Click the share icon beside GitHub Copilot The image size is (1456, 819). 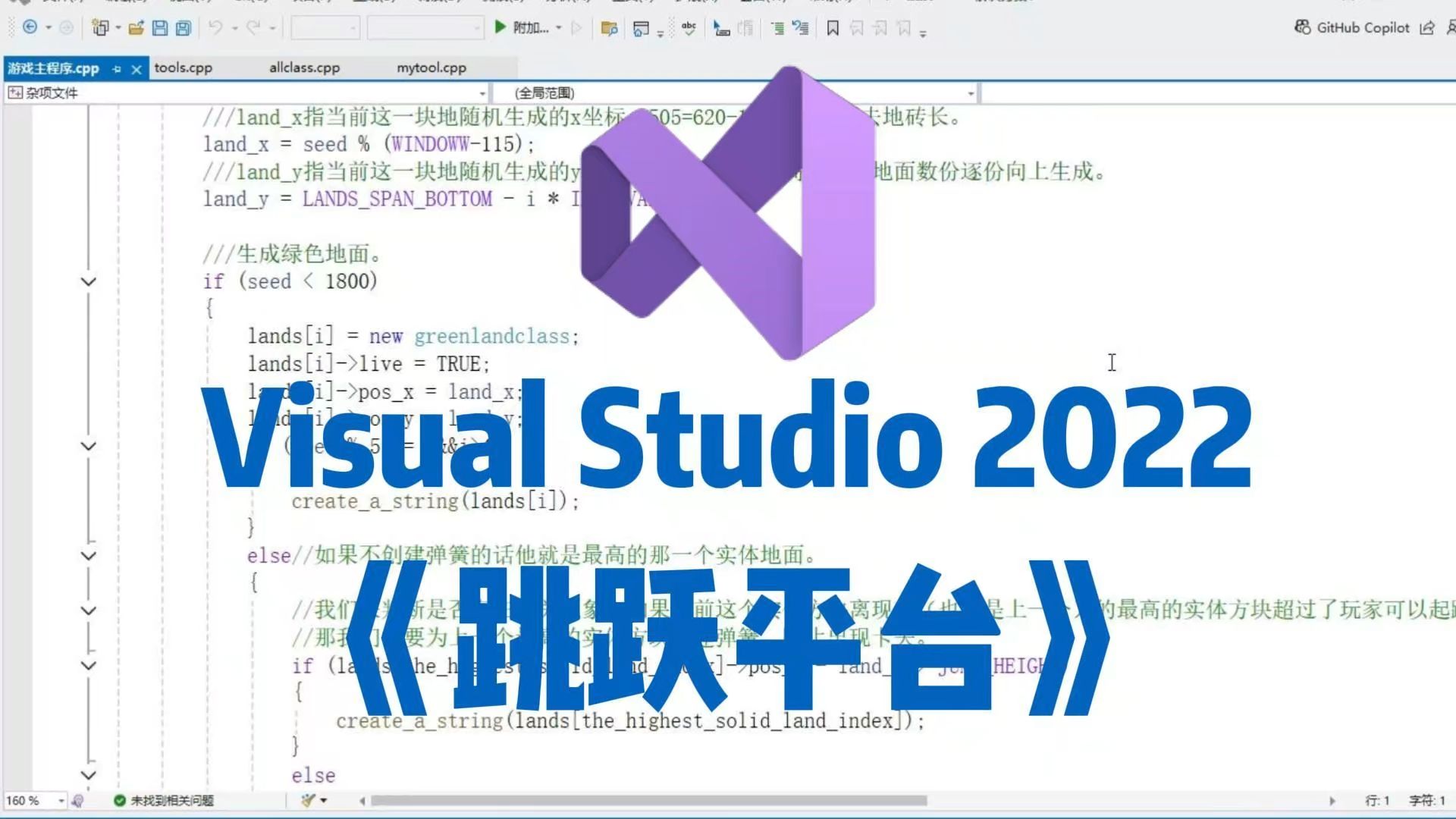(1427, 28)
